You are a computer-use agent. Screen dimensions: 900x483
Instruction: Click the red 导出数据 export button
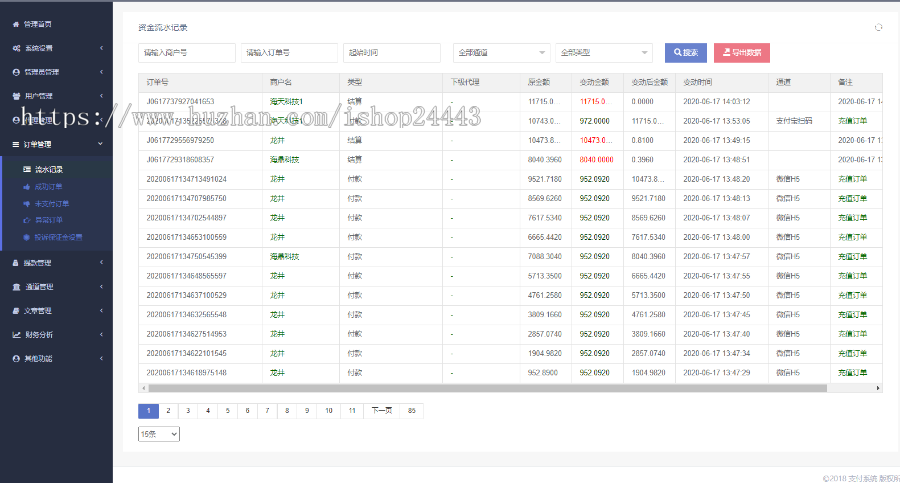click(x=741, y=53)
